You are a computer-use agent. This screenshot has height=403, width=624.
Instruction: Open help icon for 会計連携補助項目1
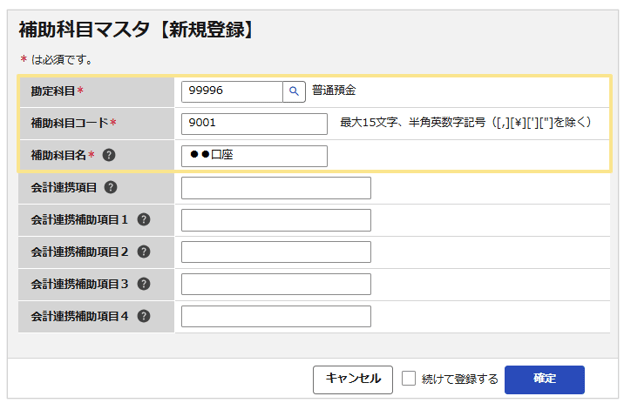coord(144,220)
